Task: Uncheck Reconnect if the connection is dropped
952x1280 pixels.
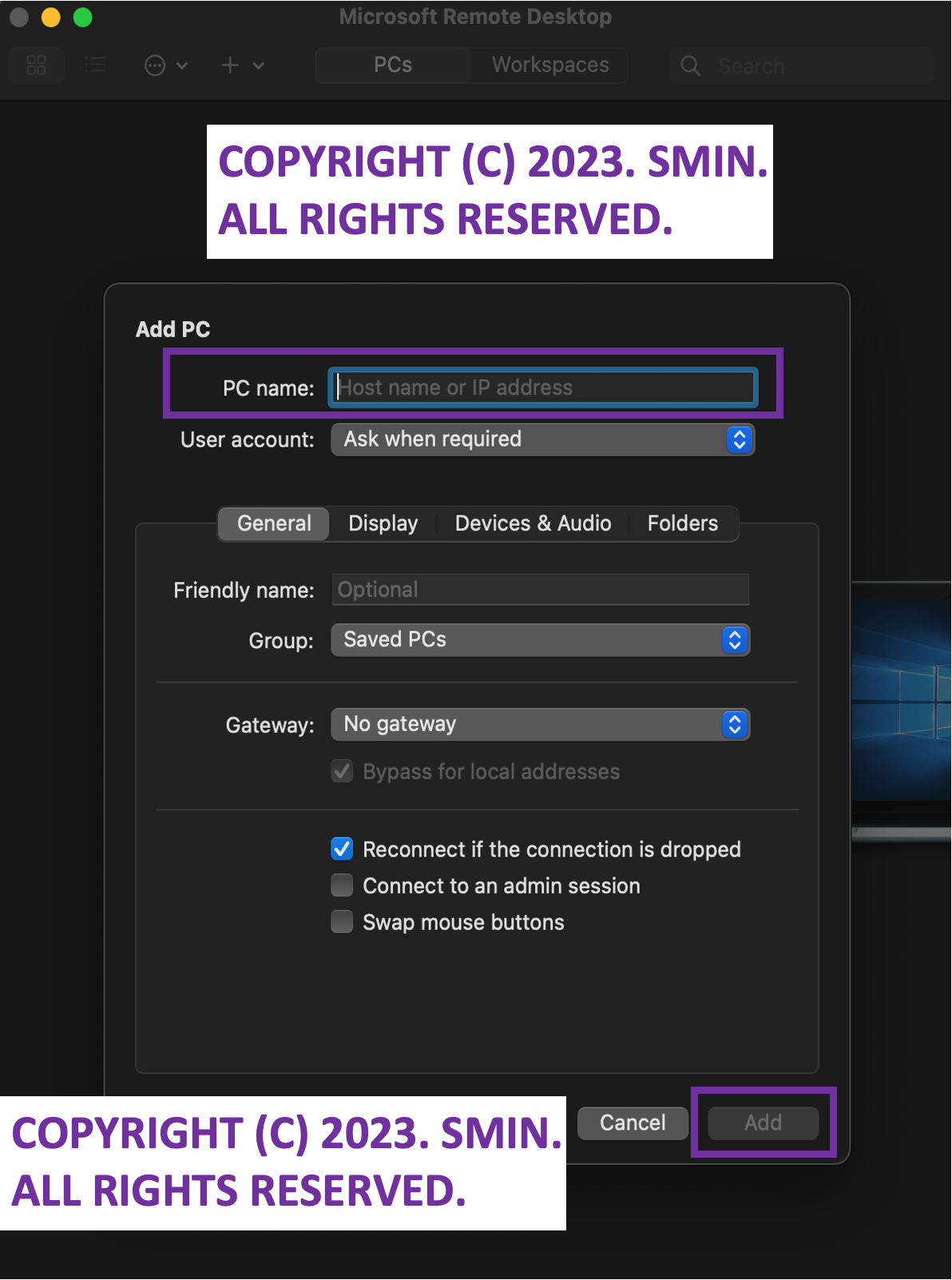Action: tap(342, 849)
